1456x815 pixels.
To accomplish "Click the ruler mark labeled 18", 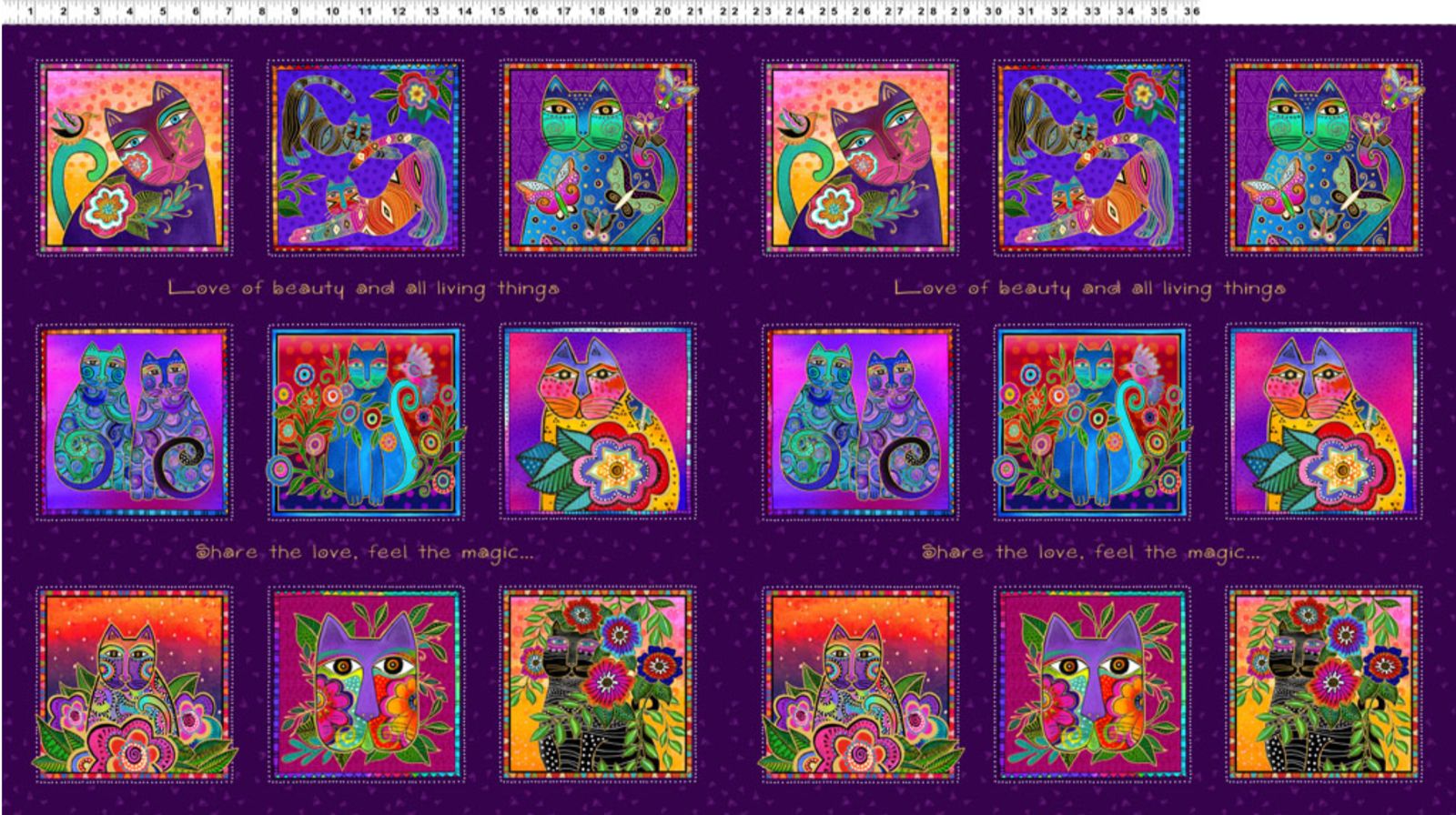I will [x=597, y=12].
